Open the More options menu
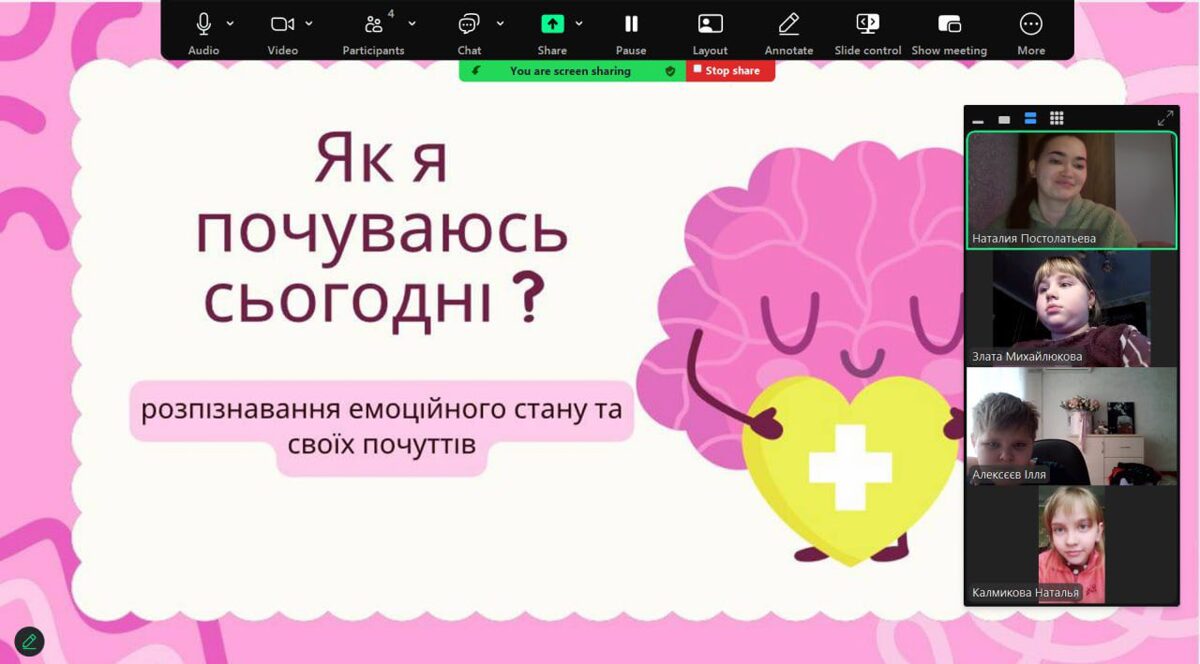The image size is (1200, 664). click(1031, 24)
